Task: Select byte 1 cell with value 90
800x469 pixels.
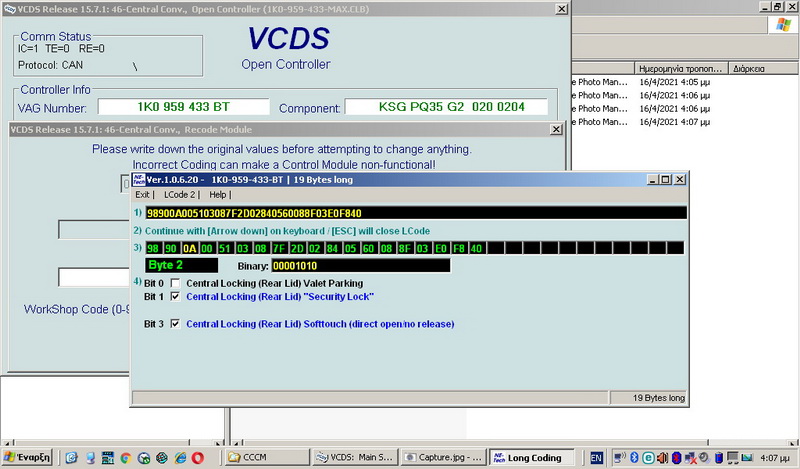Action: click(x=171, y=249)
